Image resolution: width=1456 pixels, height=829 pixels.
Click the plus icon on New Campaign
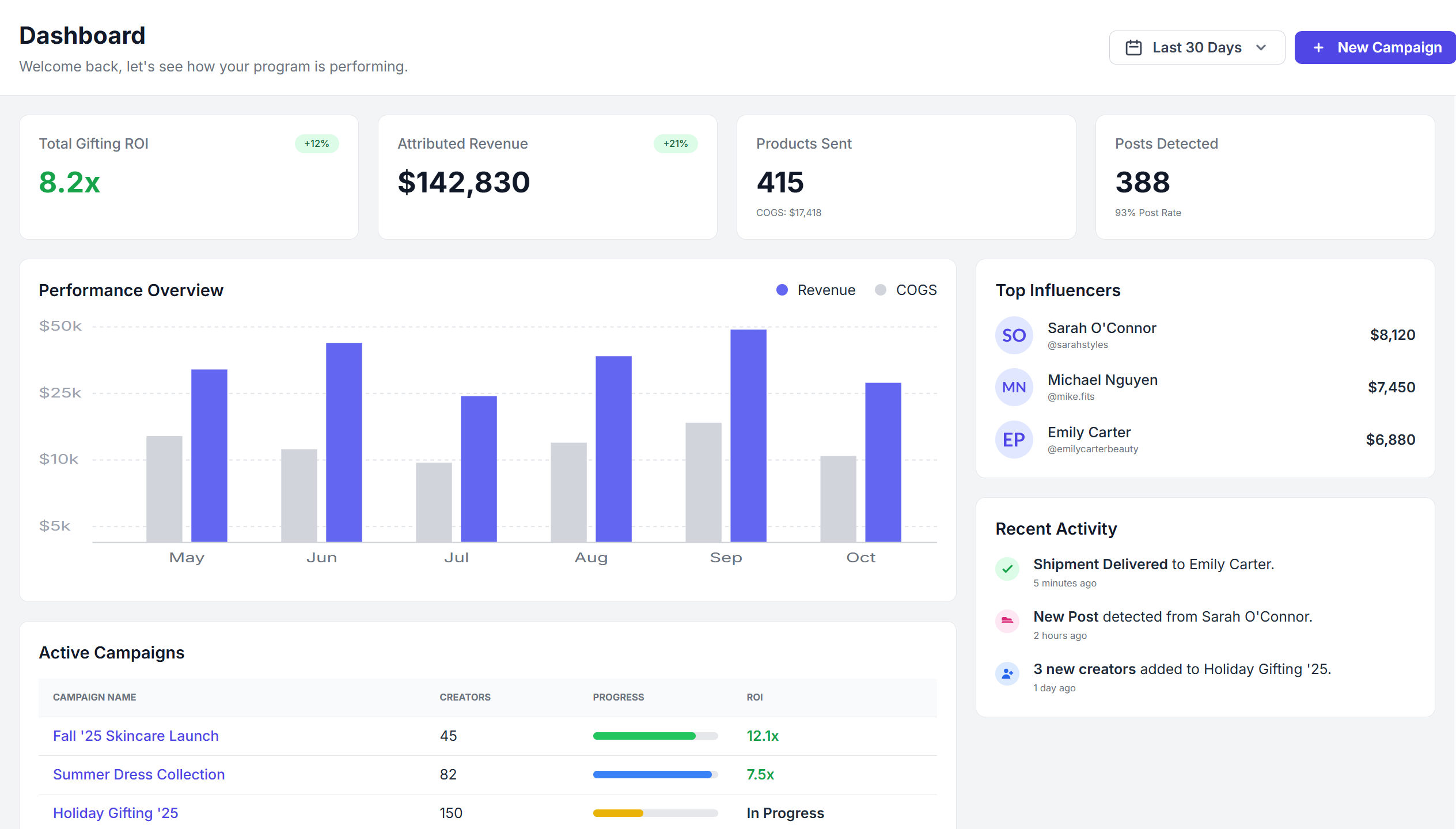click(1318, 47)
